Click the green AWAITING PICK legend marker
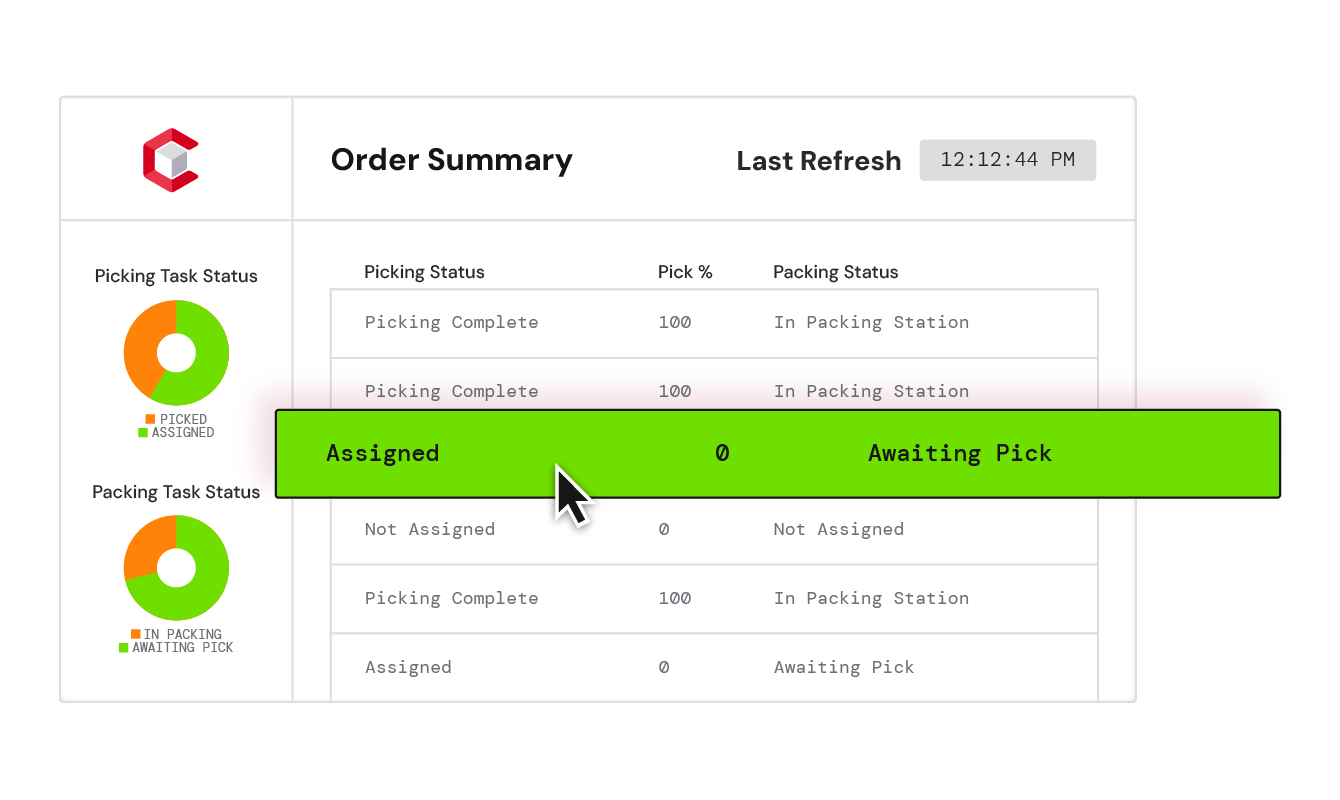The height and width of the screenshot is (800, 1340). (124, 648)
